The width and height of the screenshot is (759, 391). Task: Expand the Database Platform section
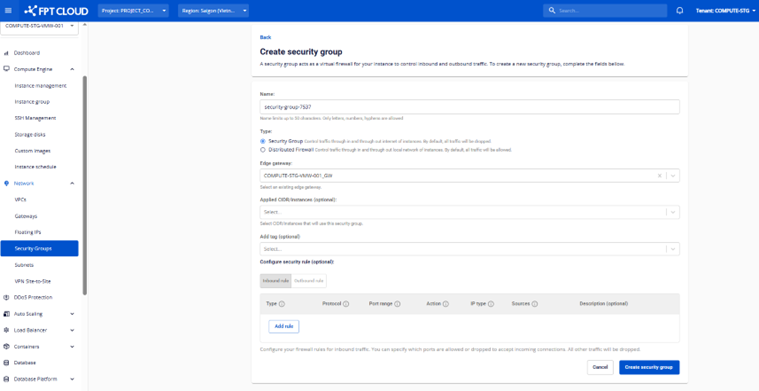point(72,379)
